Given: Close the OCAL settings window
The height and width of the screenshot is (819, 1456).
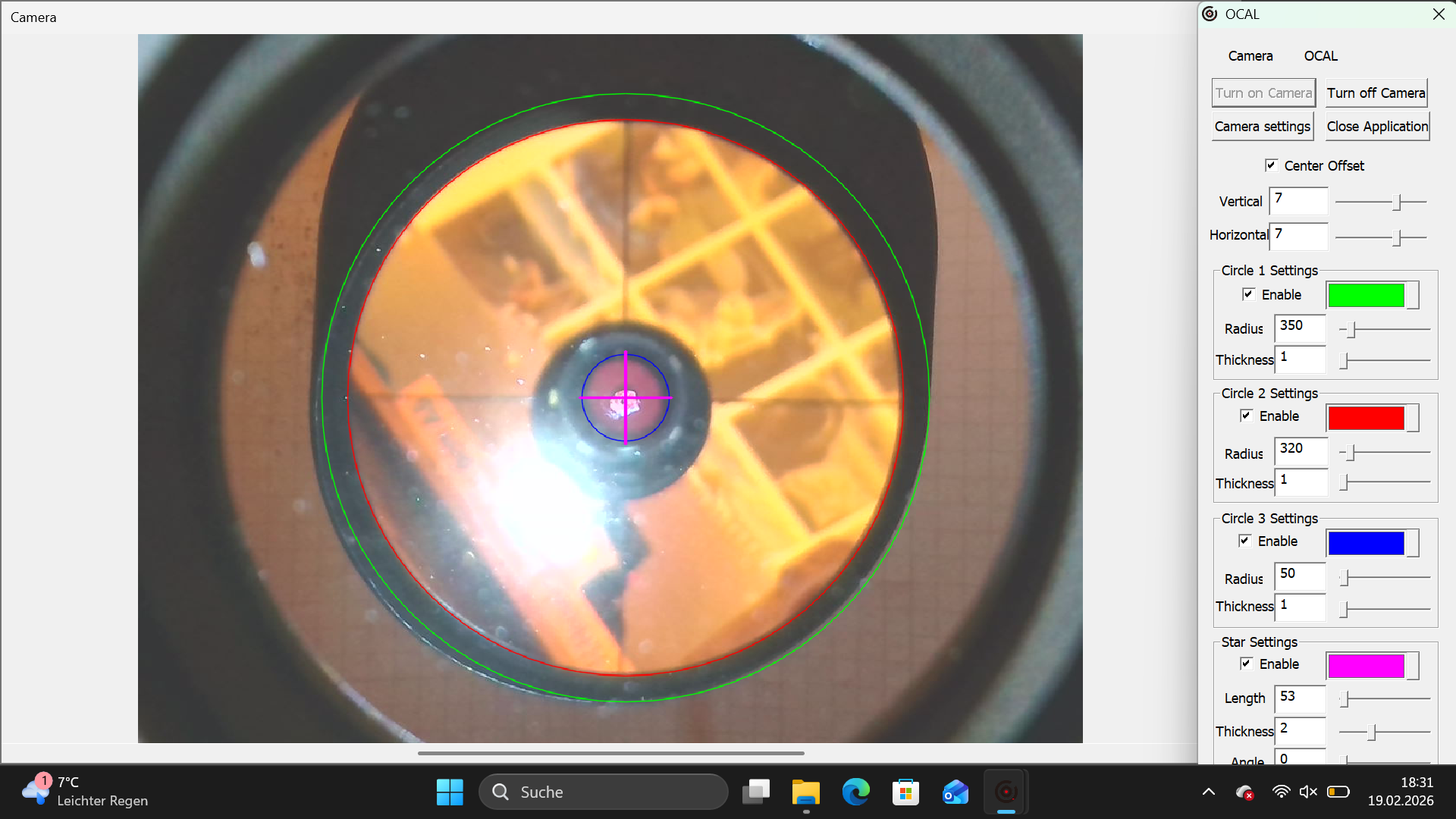Looking at the screenshot, I should 1439,14.
